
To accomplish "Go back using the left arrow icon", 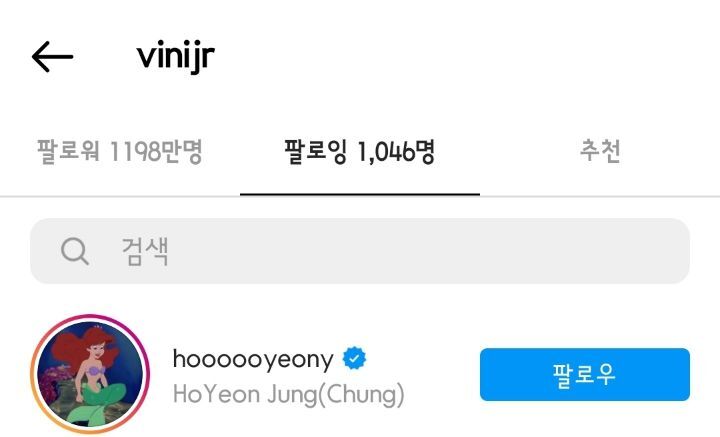I will [x=52, y=57].
